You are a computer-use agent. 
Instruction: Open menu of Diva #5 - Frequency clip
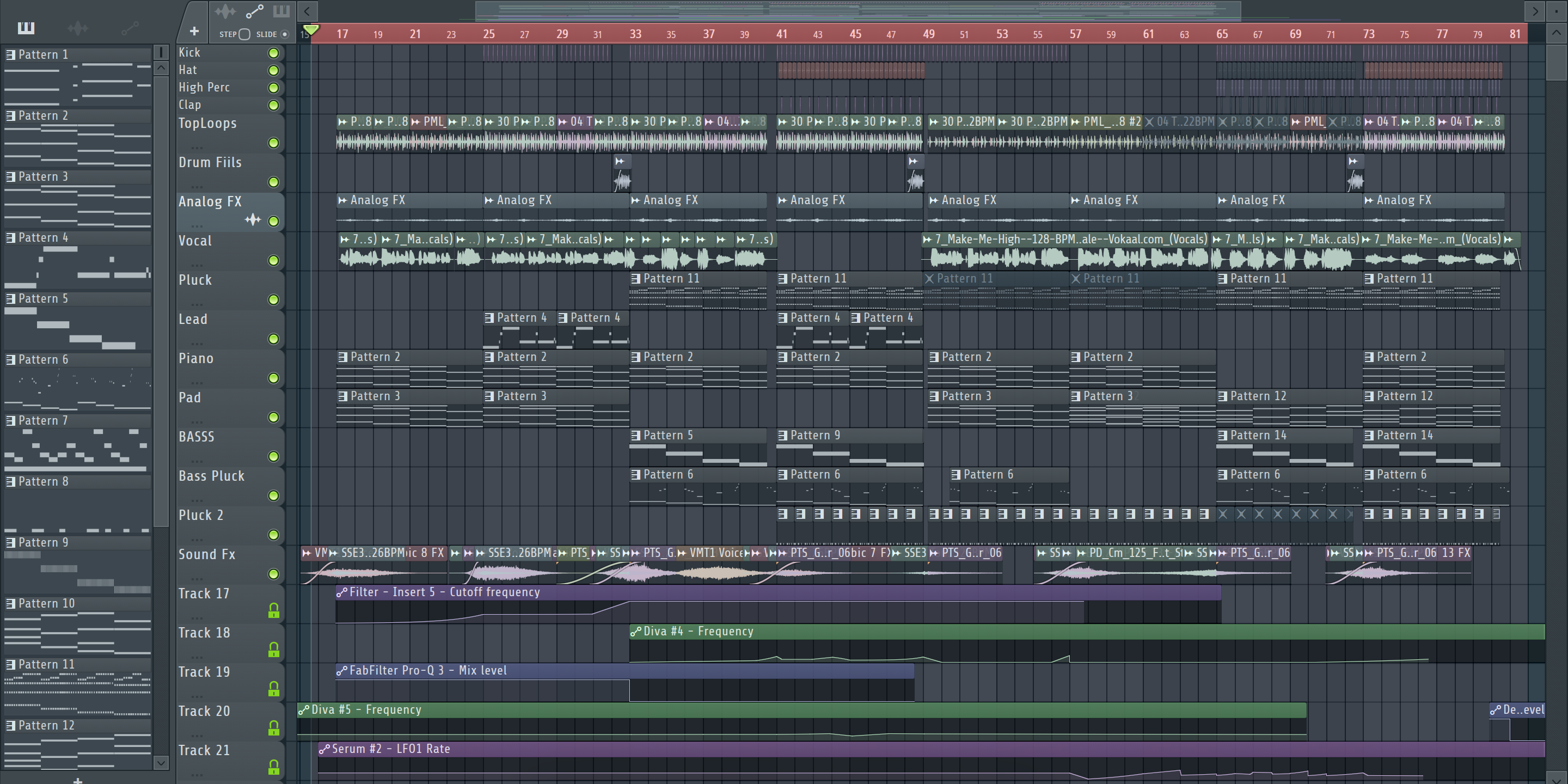(x=304, y=710)
